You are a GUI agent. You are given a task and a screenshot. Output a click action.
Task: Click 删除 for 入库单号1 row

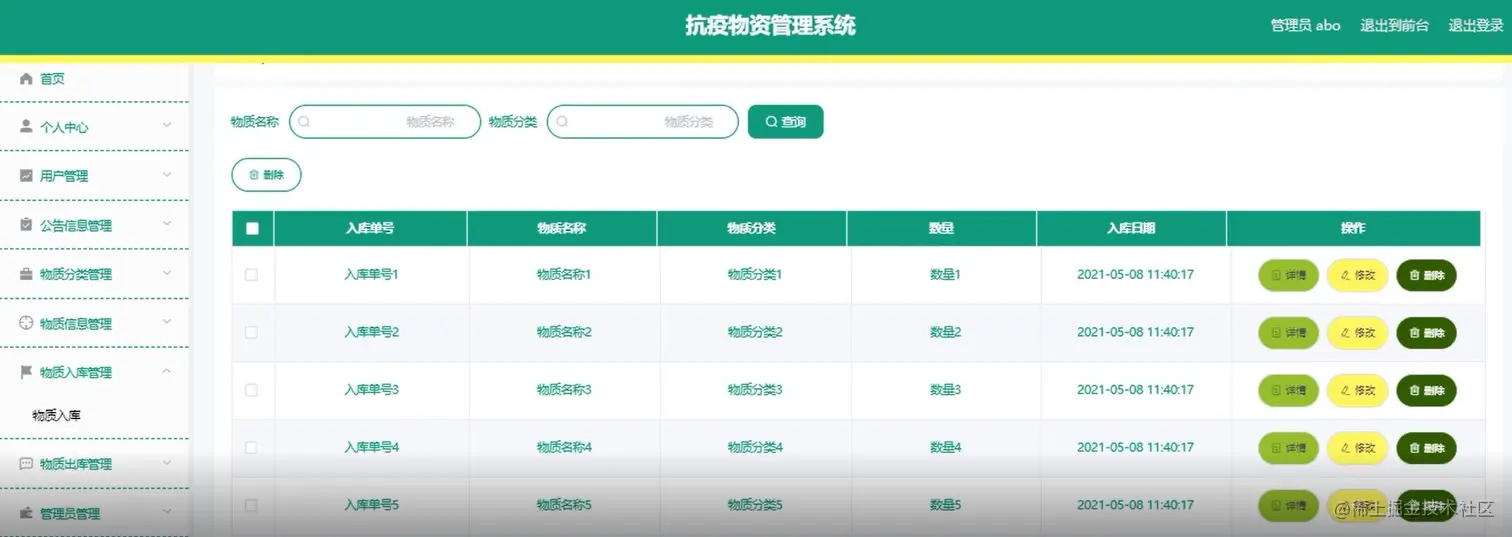tap(1426, 275)
